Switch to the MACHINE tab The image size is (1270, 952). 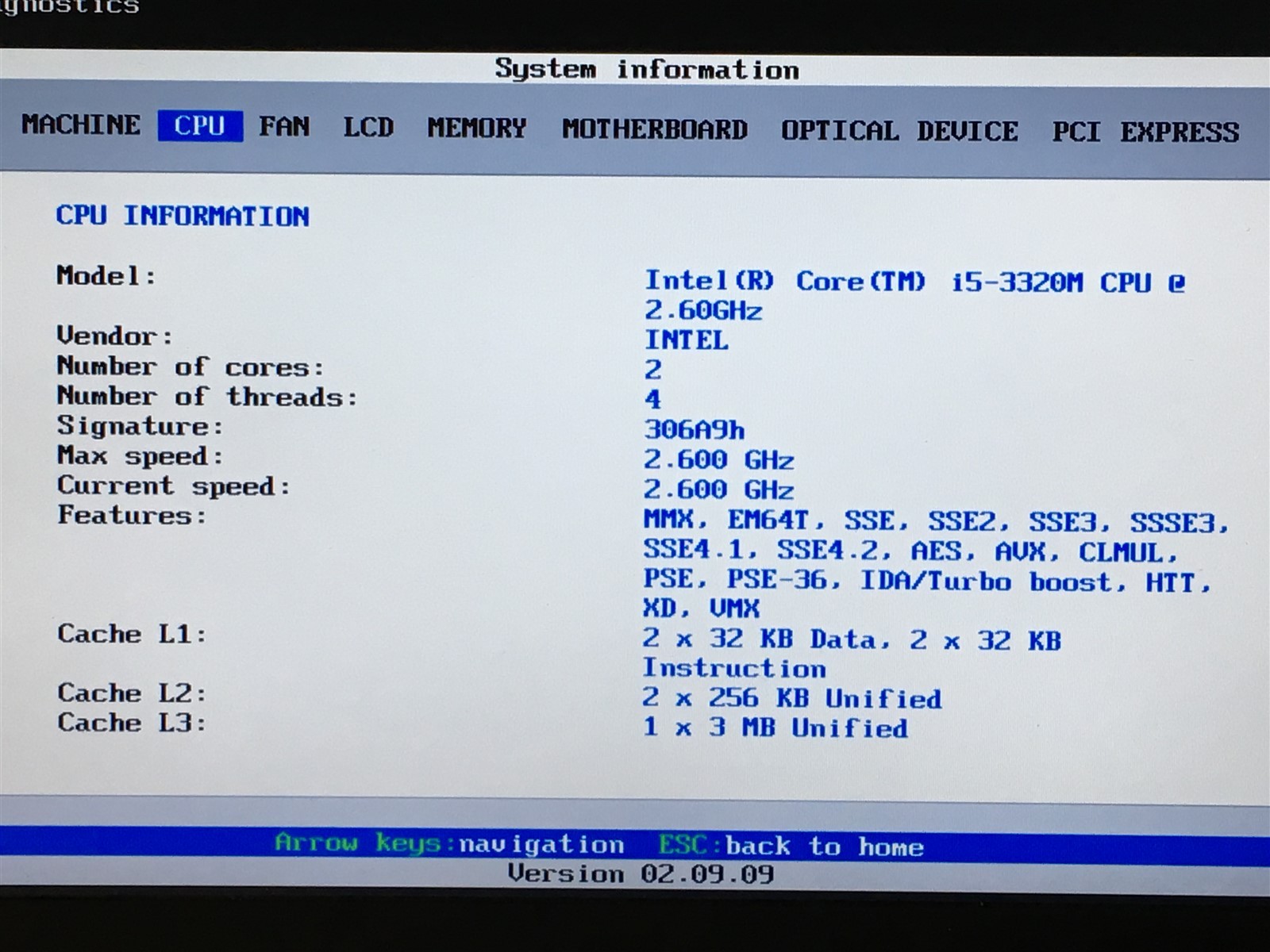coord(81,125)
